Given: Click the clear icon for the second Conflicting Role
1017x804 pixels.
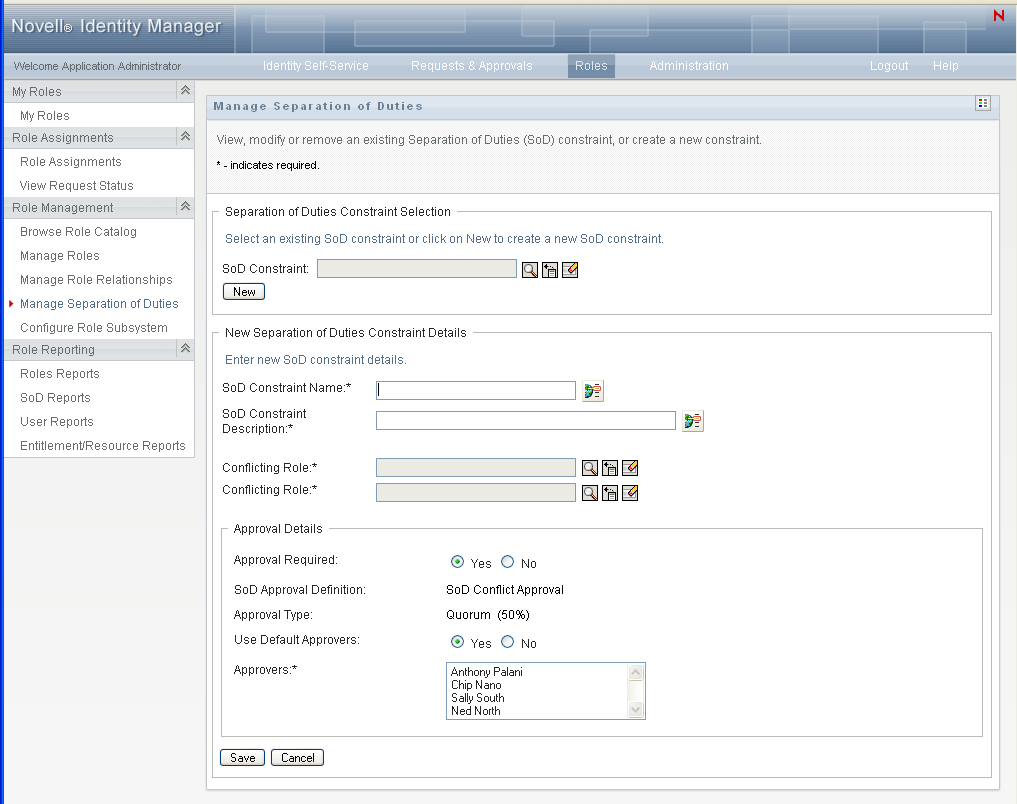Looking at the screenshot, I should click(x=630, y=493).
